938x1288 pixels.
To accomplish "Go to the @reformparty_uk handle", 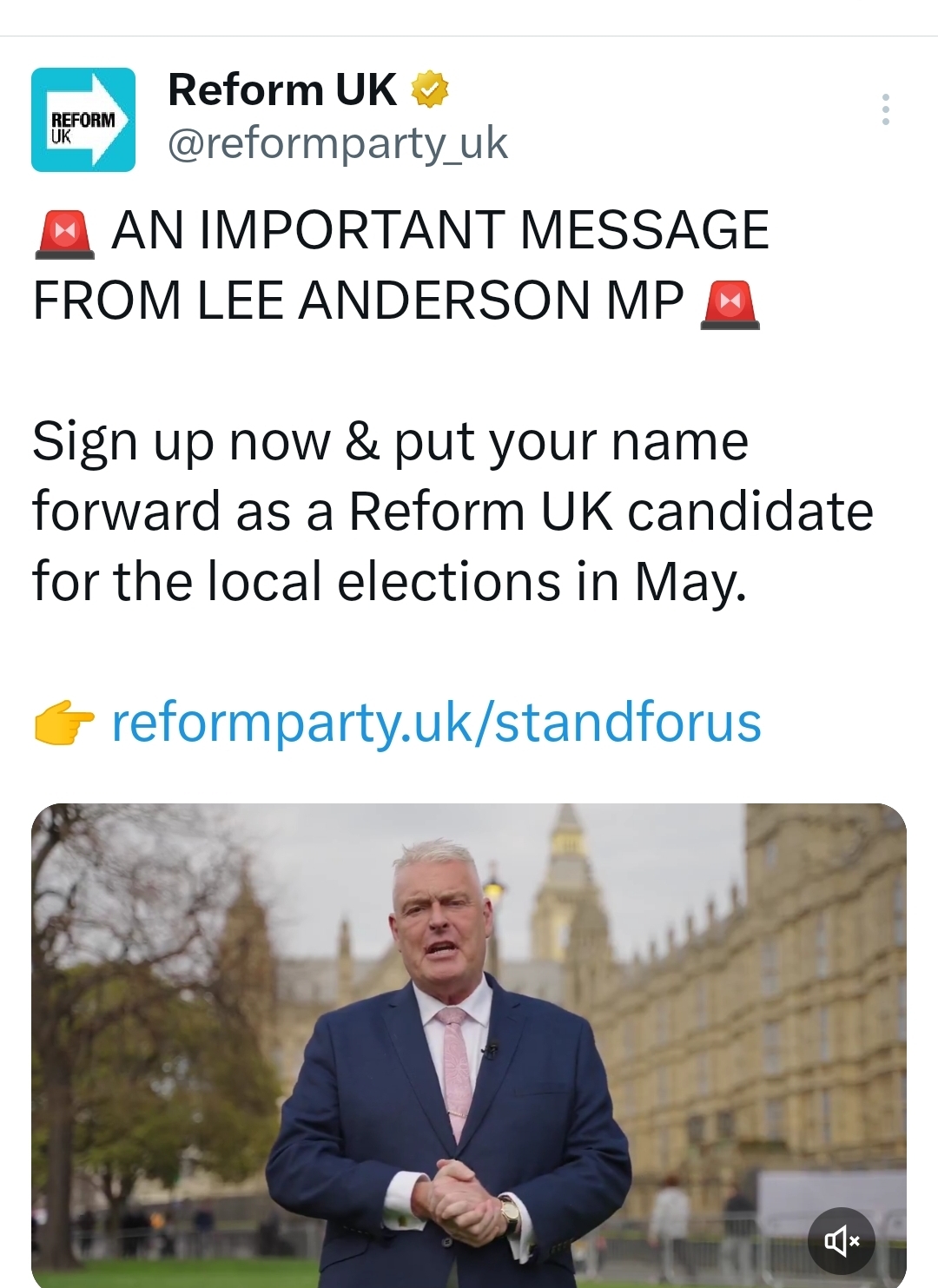I will point(337,143).
